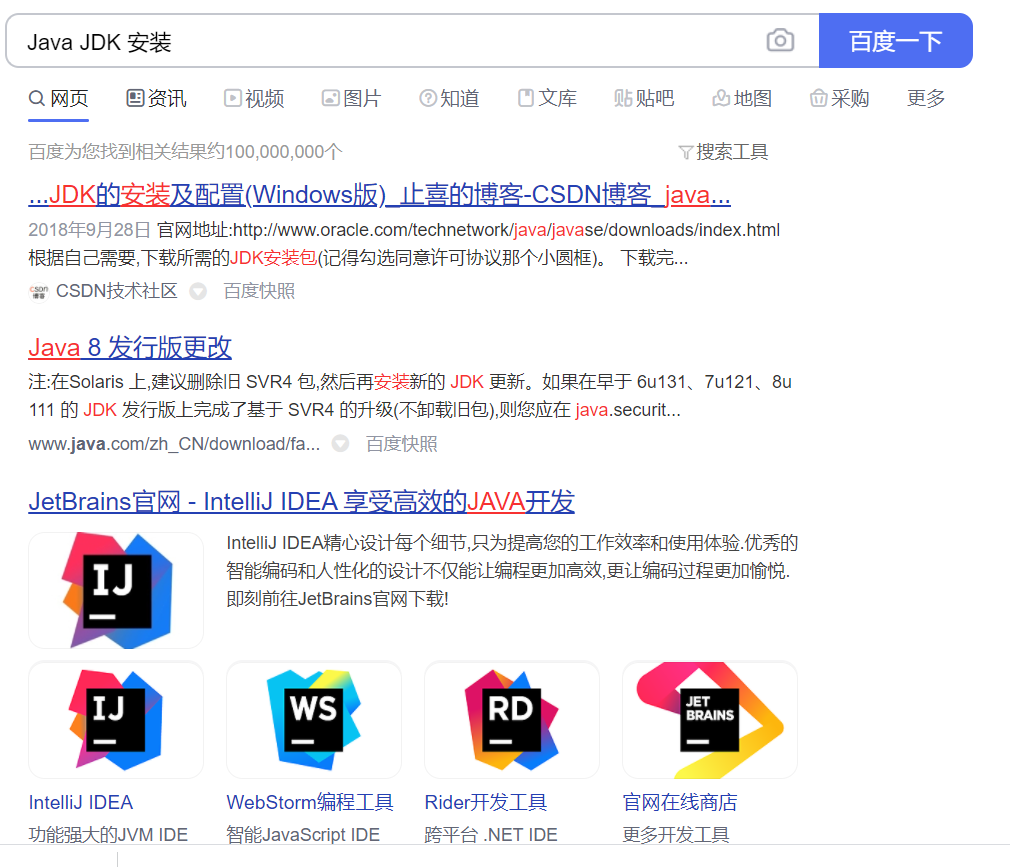Viewport: 1010px width, 867px height.
Task: Click the JetBrains logo store icon
Action: pos(710,719)
